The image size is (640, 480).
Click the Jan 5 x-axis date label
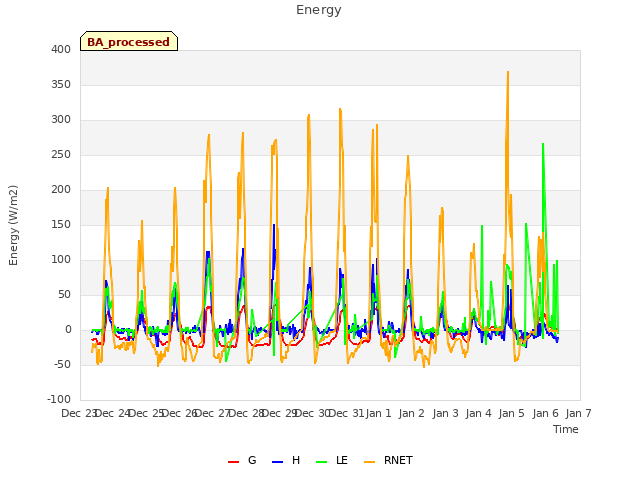pos(512,413)
